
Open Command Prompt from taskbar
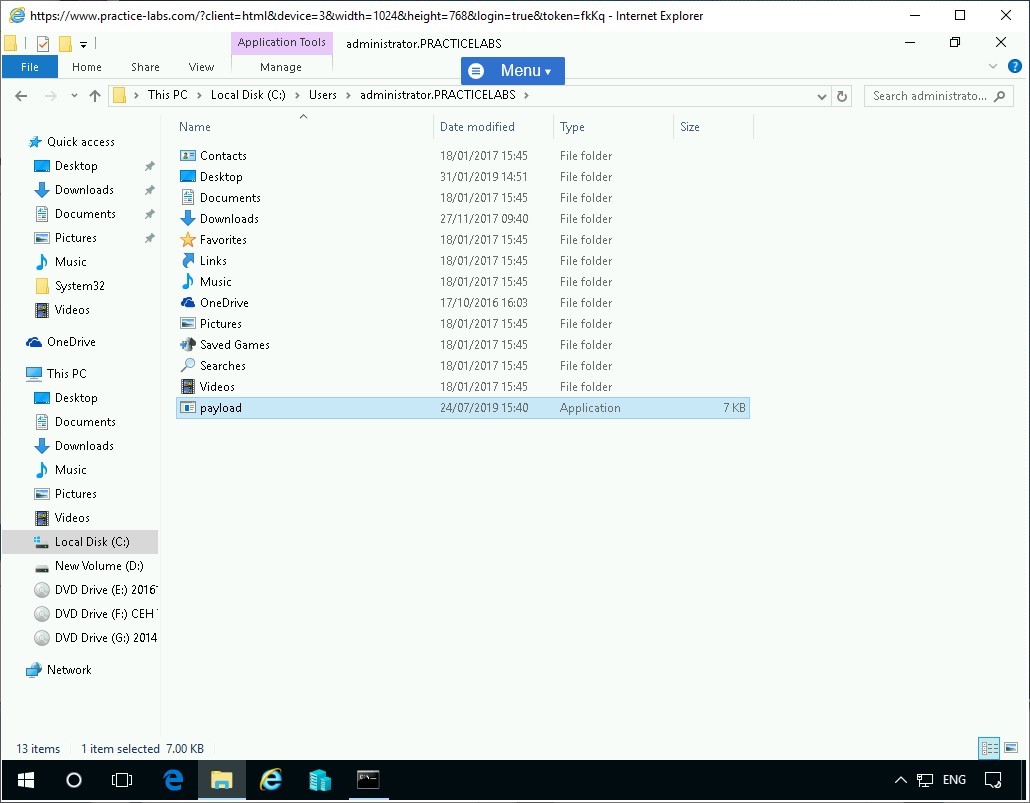click(368, 780)
